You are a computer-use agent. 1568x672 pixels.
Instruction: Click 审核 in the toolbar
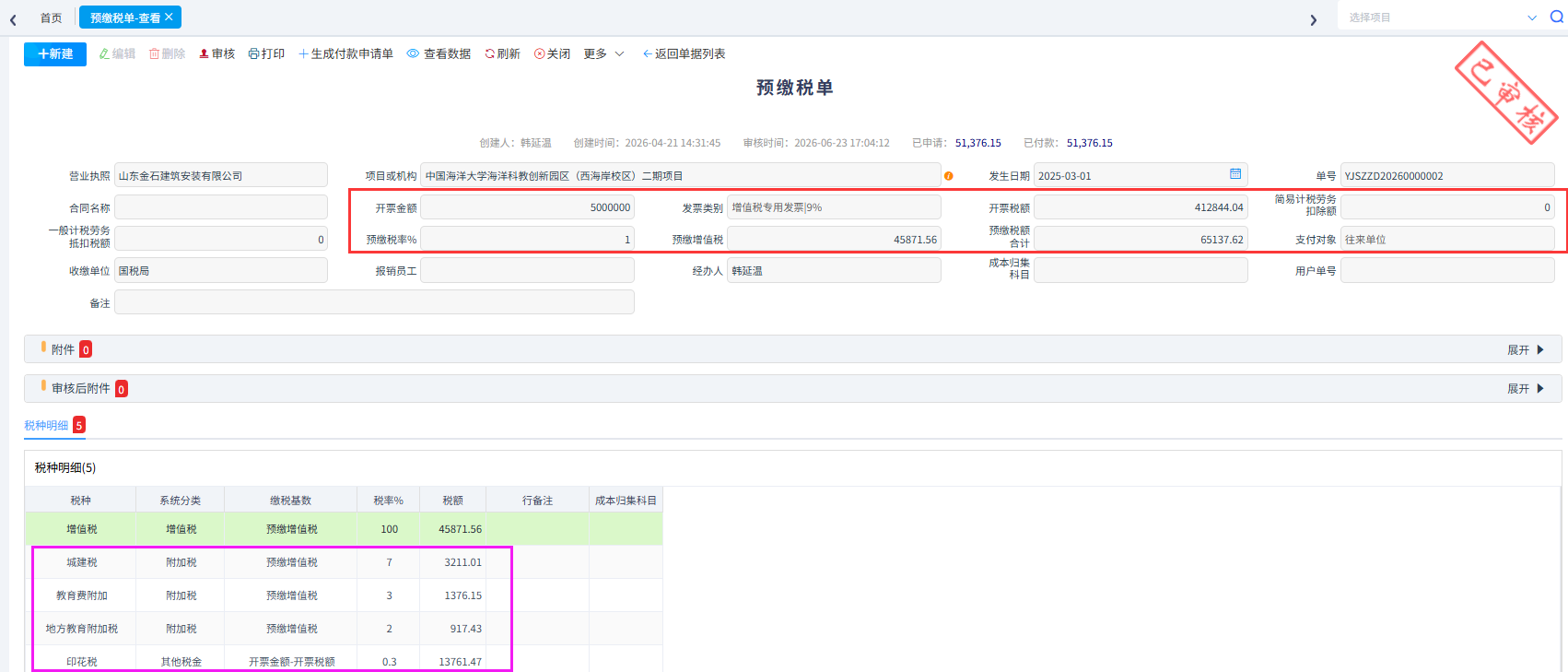click(216, 54)
